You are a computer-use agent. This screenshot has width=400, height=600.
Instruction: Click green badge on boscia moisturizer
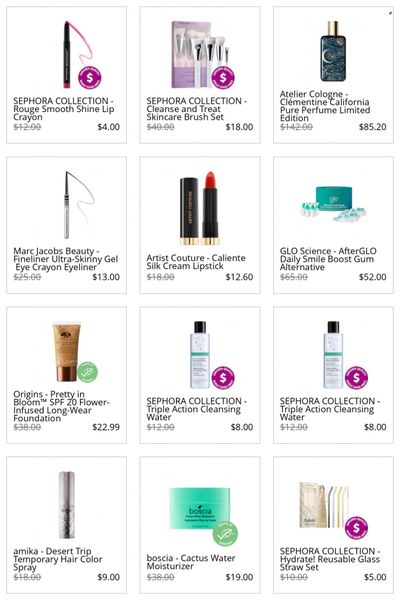225,533
